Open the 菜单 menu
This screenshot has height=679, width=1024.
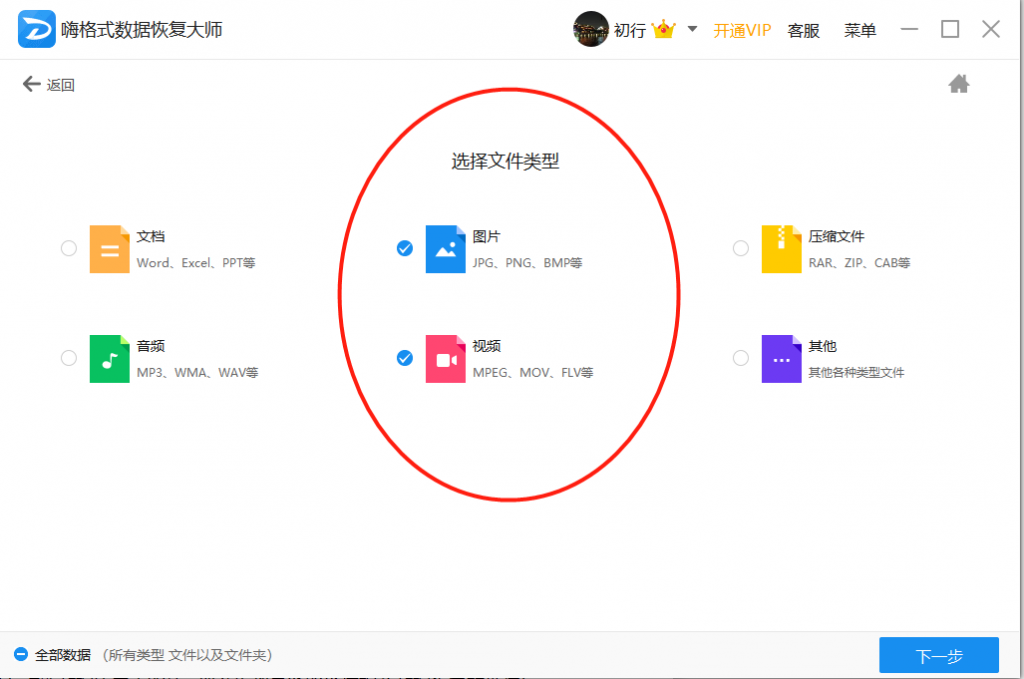pyautogui.click(x=859, y=30)
